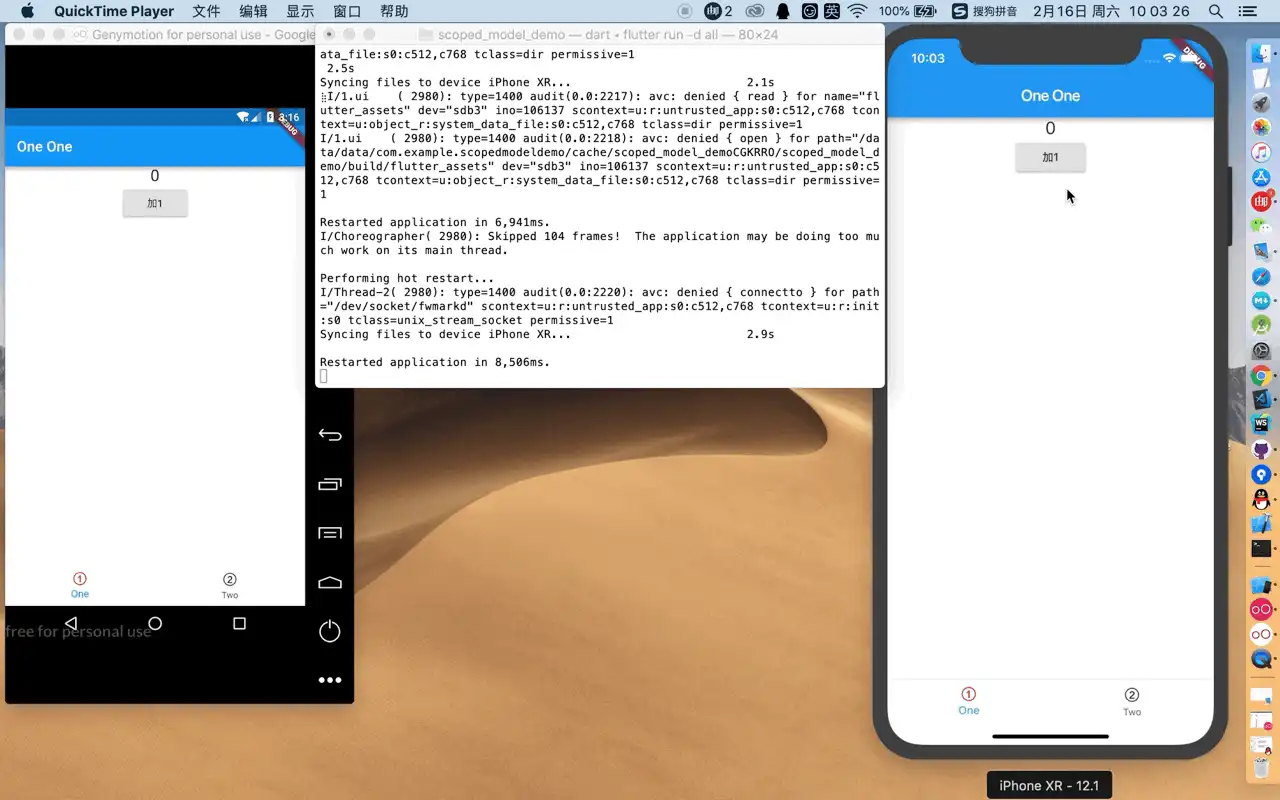Viewport: 1280px width, 800px height.
Task: Select the One tab on Android emulator
Action: (x=80, y=586)
